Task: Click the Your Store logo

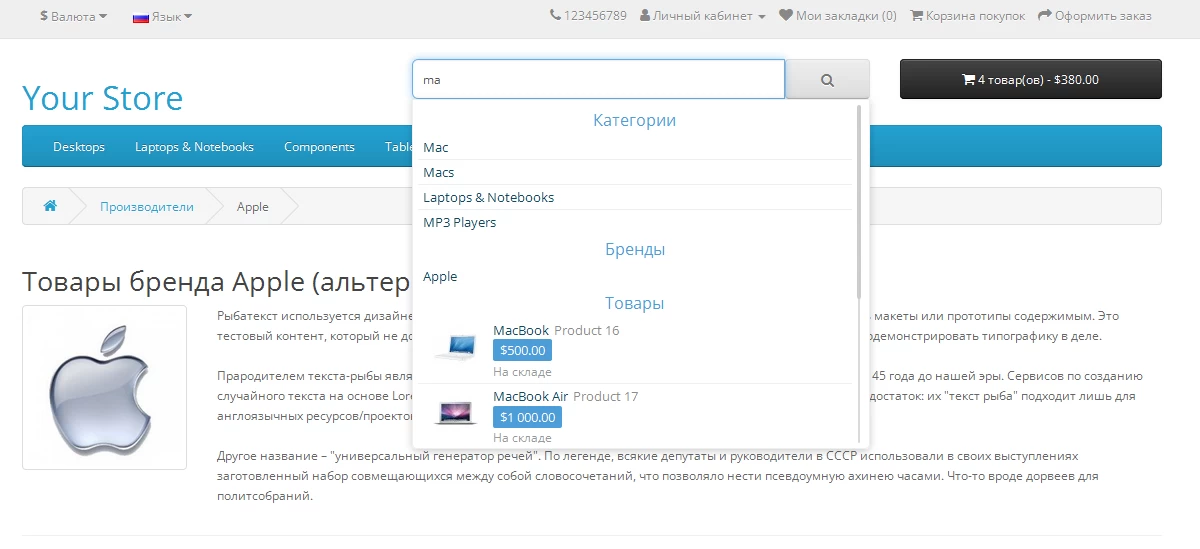Action: point(103,98)
